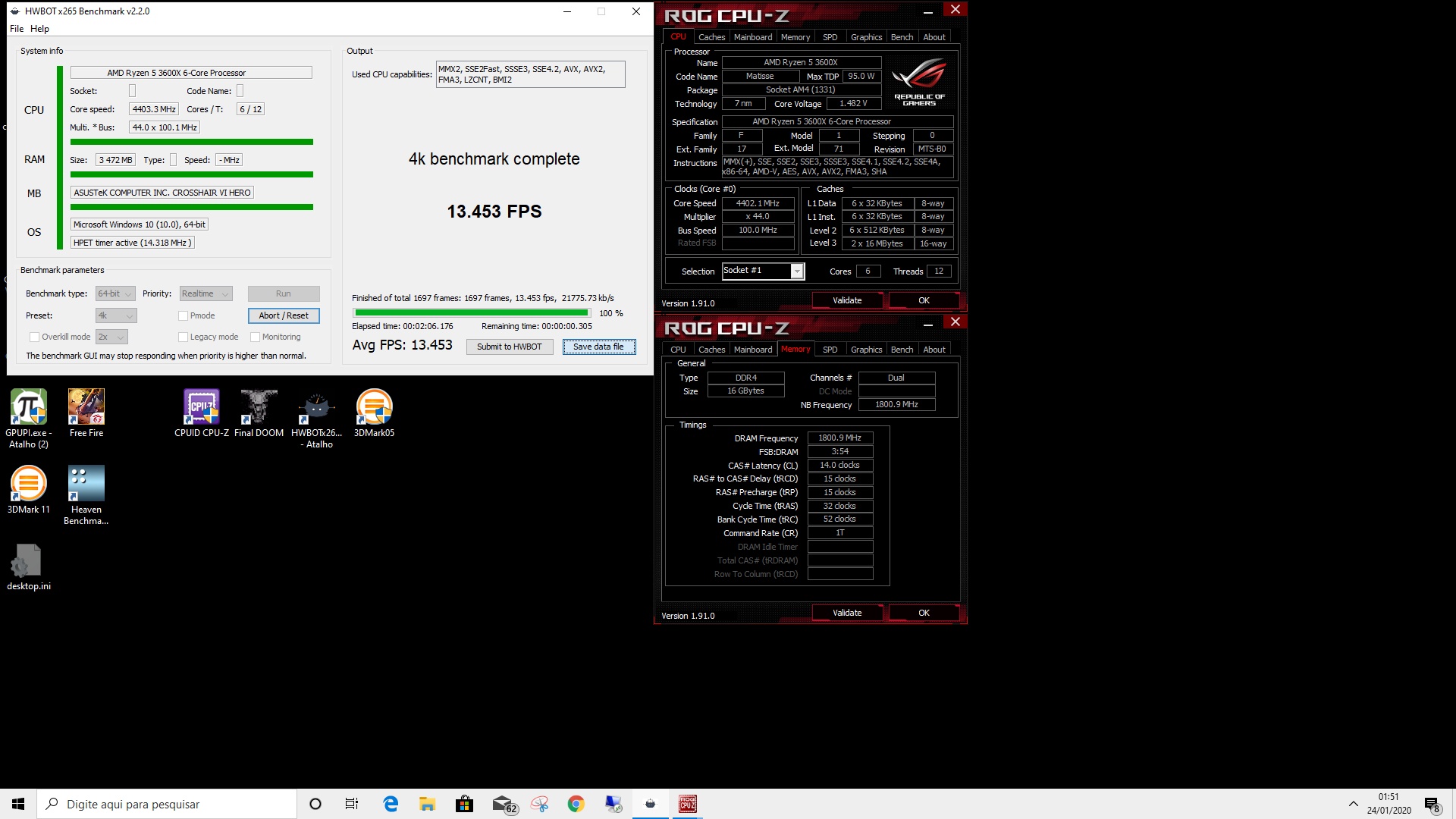
Task: Open the monitor utility taskbar icon left of HWBOT
Action: coord(613,804)
